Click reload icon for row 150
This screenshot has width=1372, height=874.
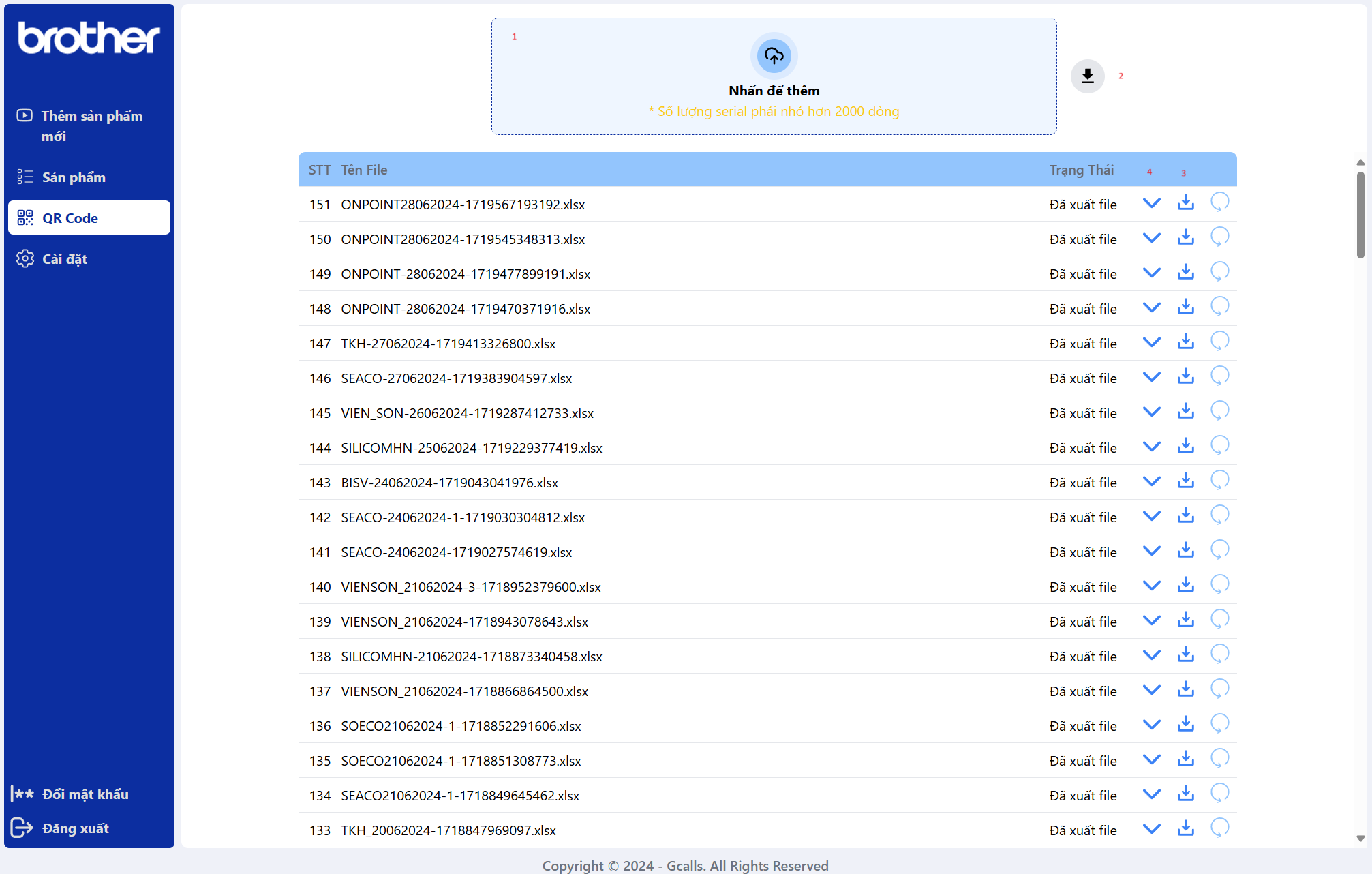click(1219, 238)
